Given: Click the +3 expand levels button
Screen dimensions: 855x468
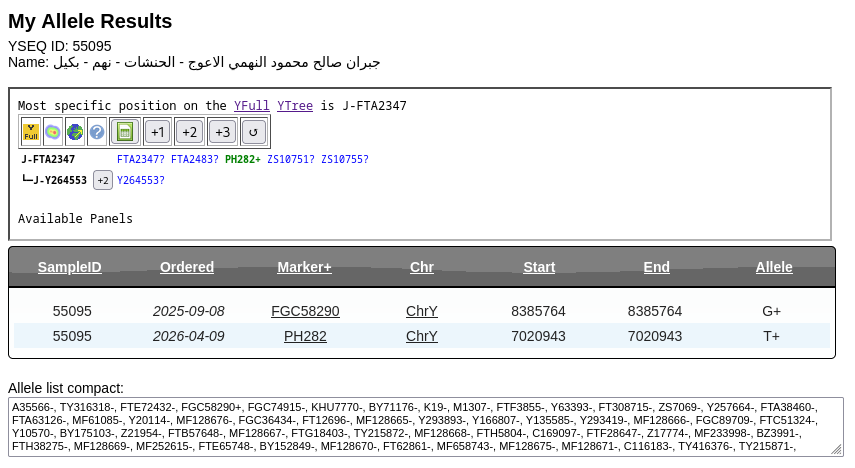Looking at the screenshot, I should click(x=222, y=132).
